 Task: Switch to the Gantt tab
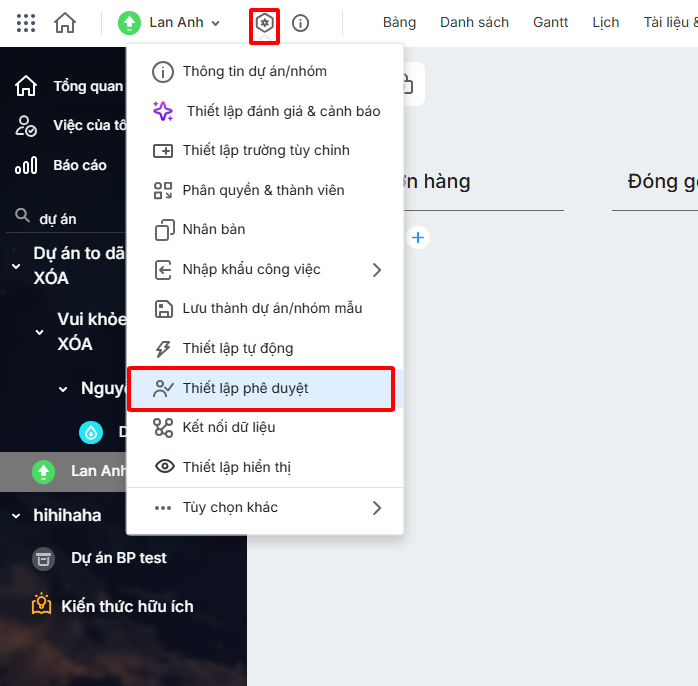click(x=550, y=22)
